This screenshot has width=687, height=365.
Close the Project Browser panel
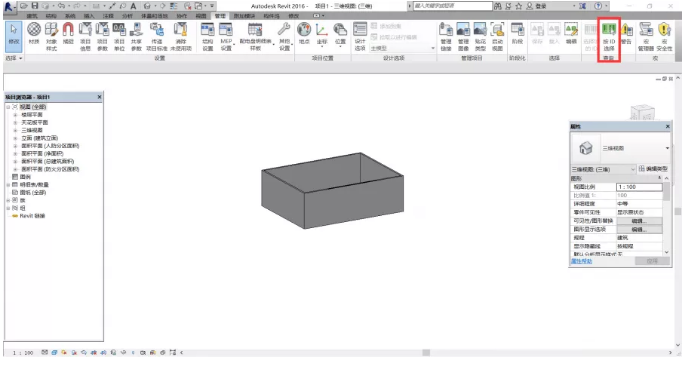click(x=99, y=97)
